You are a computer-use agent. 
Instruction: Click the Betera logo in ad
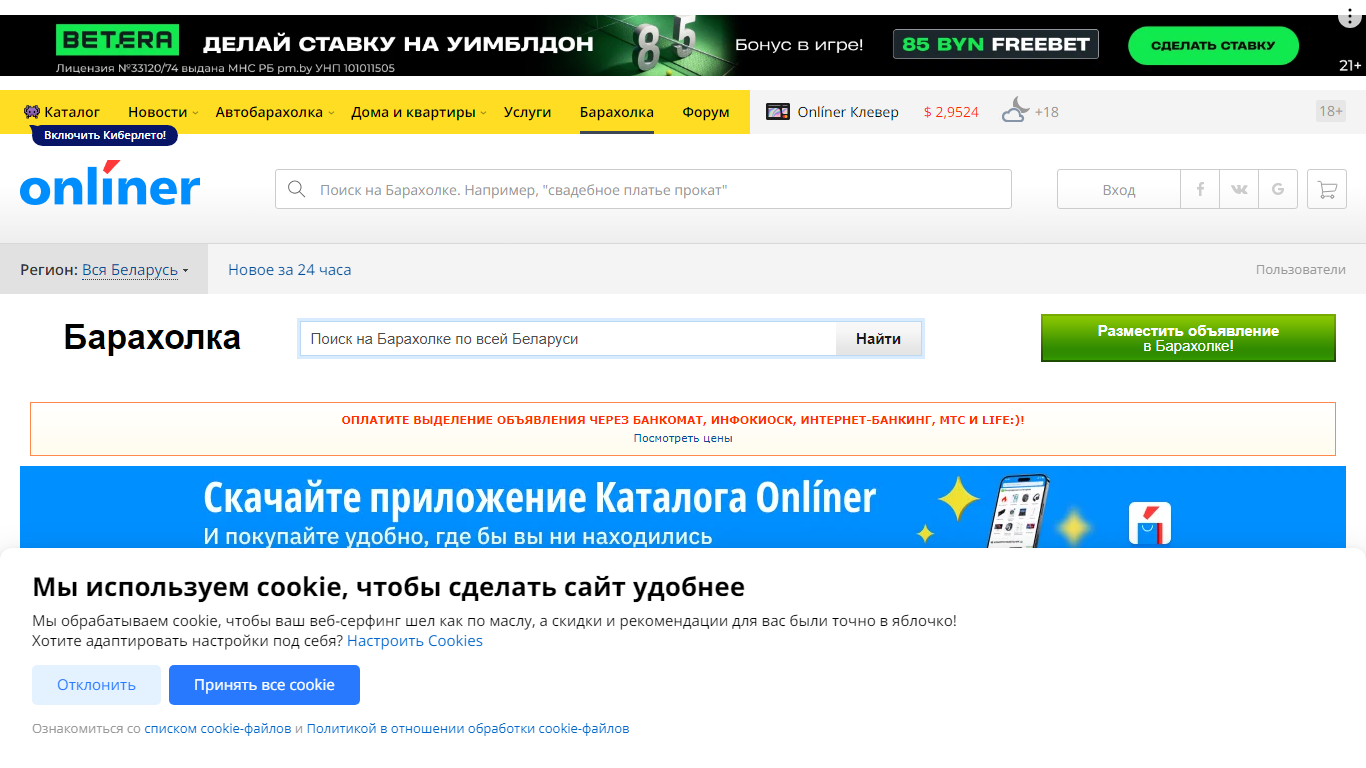[118, 41]
